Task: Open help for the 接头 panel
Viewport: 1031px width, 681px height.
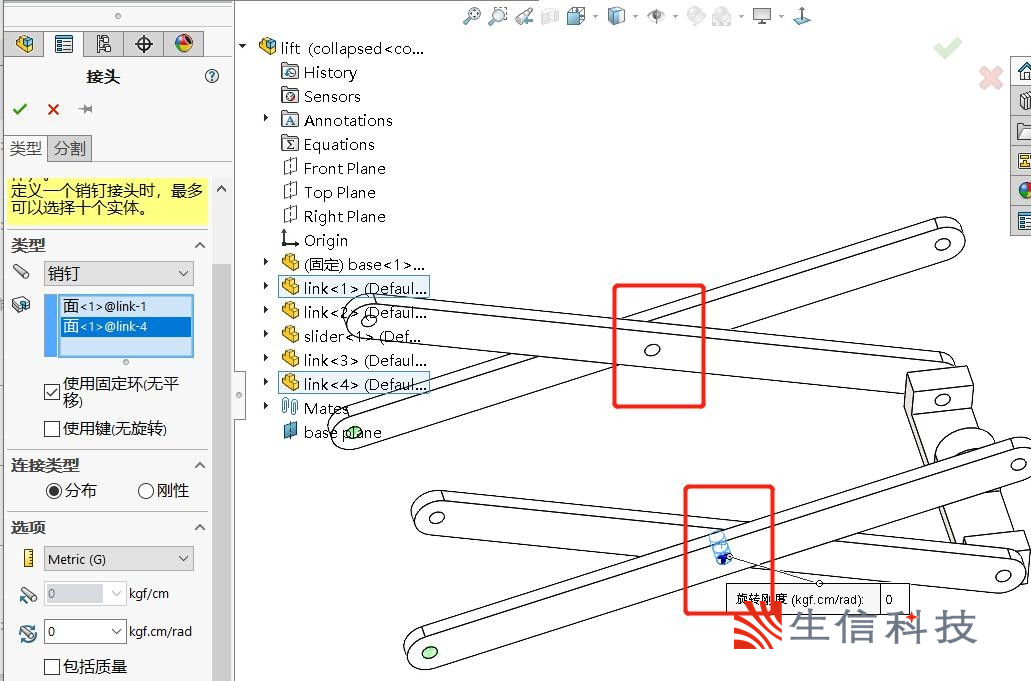Action: (x=212, y=76)
